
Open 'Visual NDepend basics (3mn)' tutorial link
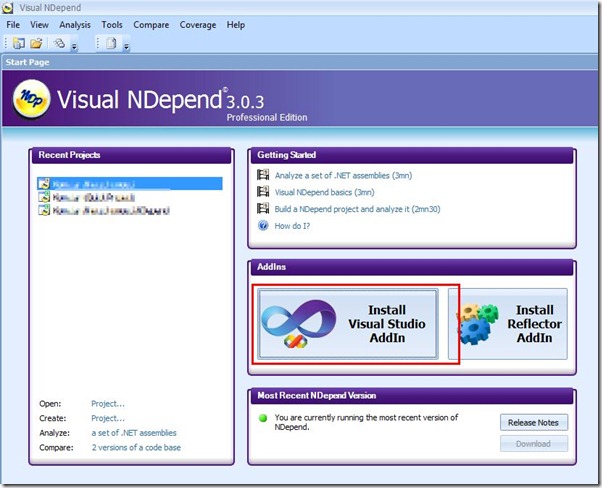tap(324, 192)
